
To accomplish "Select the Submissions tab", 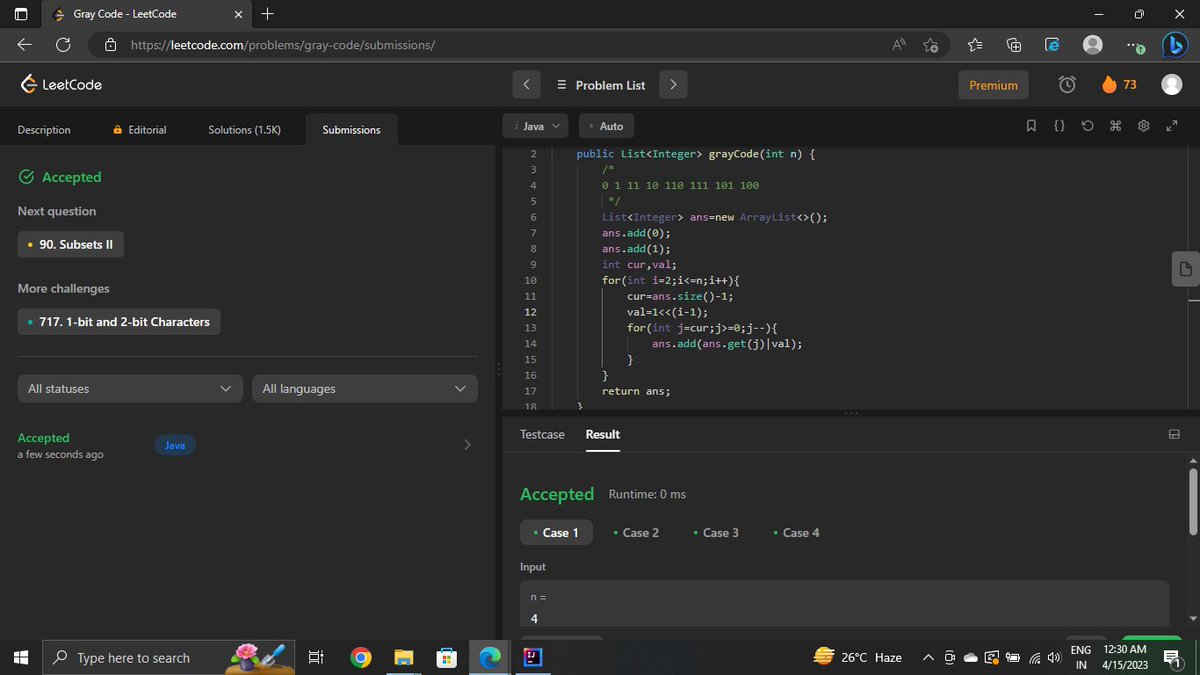I will click(351, 130).
